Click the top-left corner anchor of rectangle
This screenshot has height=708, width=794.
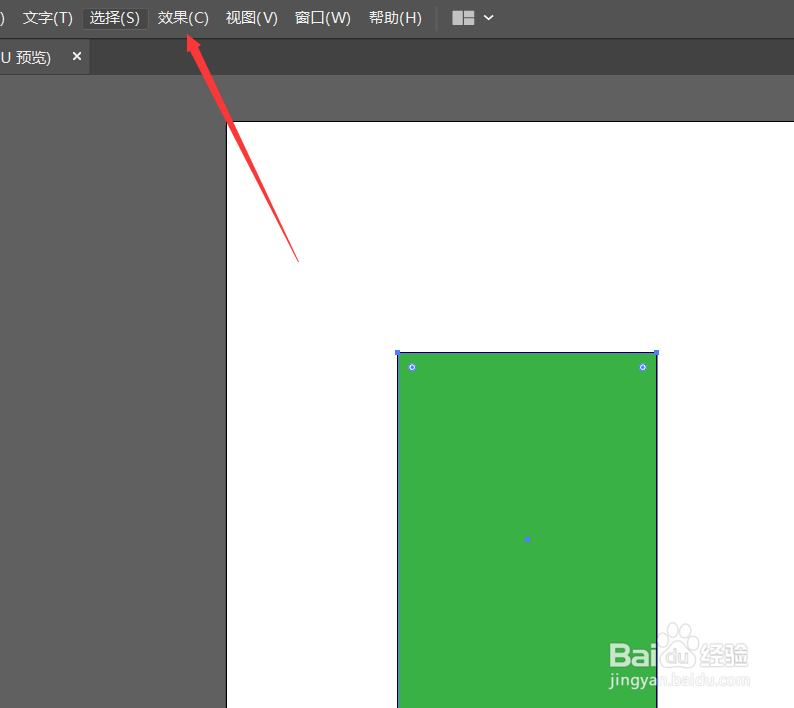(398, 352)
